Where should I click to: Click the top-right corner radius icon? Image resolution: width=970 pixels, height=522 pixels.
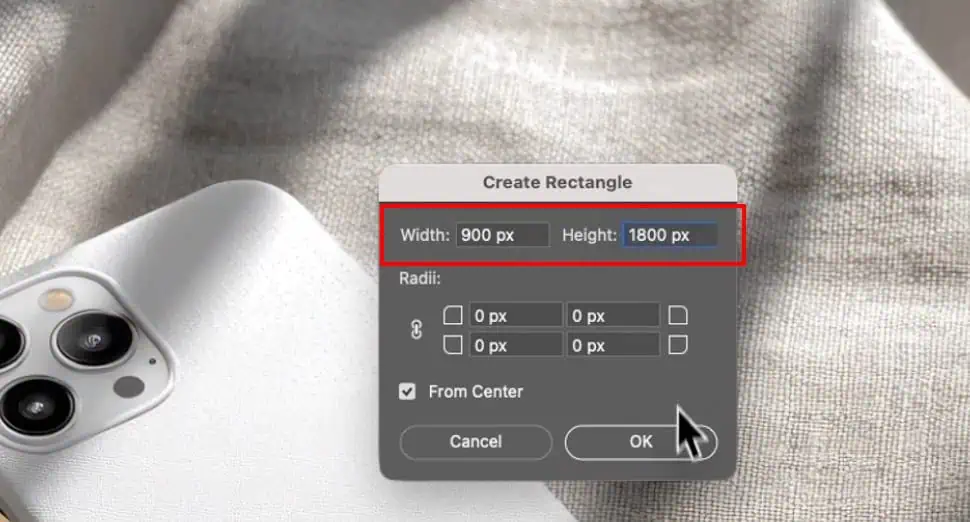(x=678, y=315)
